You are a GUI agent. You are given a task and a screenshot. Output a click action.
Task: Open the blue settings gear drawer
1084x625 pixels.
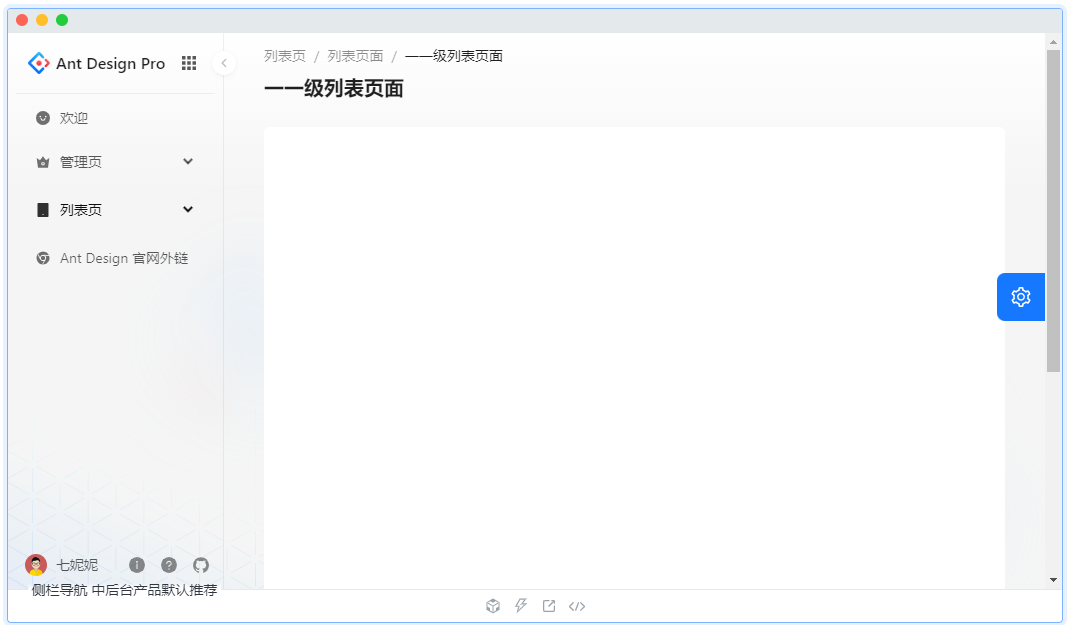1020,297
